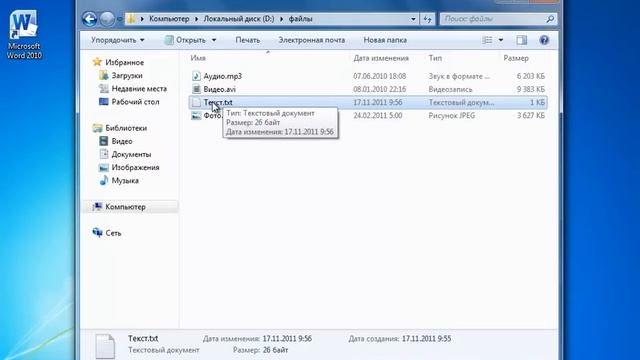Open Загрузки in the navigation pane
640x360 pixels.
click(127, 76)
